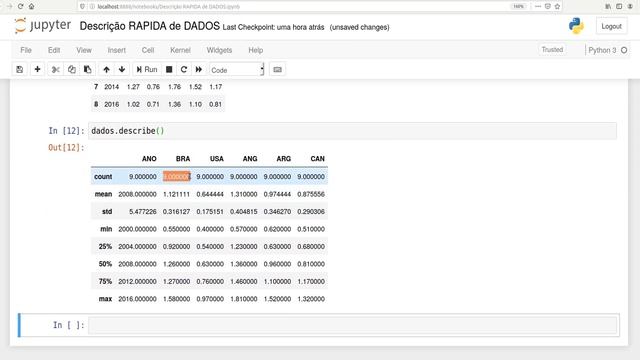Click the Trusted notebook indicator
The width and height of the screenshot is (640, 360).
point(552,49)
